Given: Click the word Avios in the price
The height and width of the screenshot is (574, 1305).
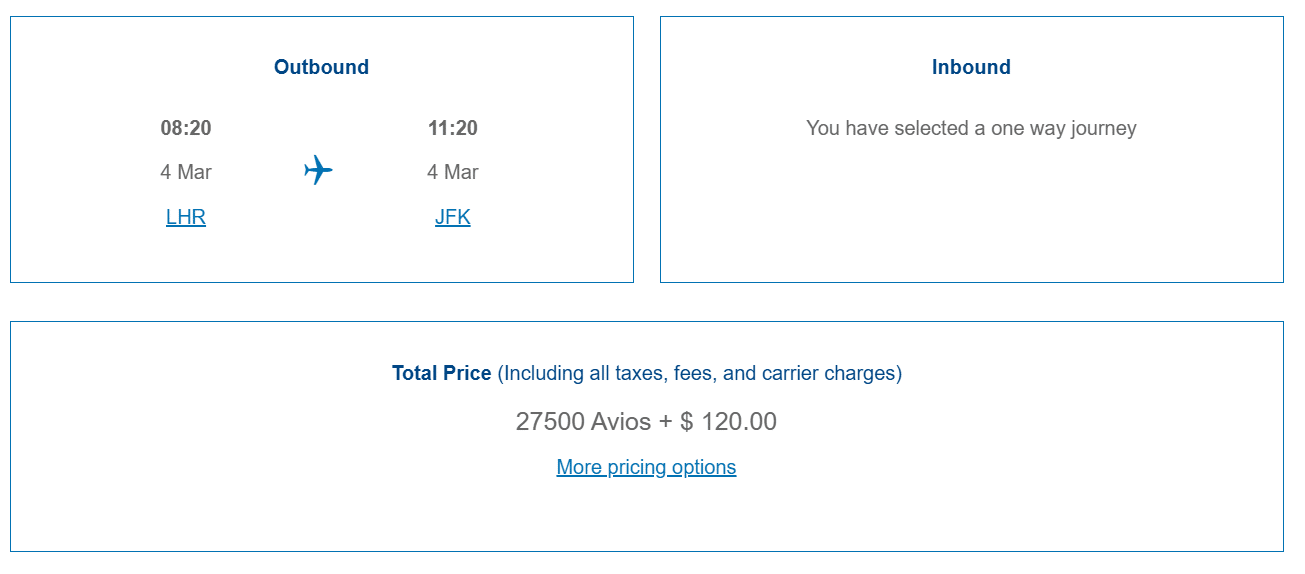Looking at the screenshot, I should (x=621, y=421).
